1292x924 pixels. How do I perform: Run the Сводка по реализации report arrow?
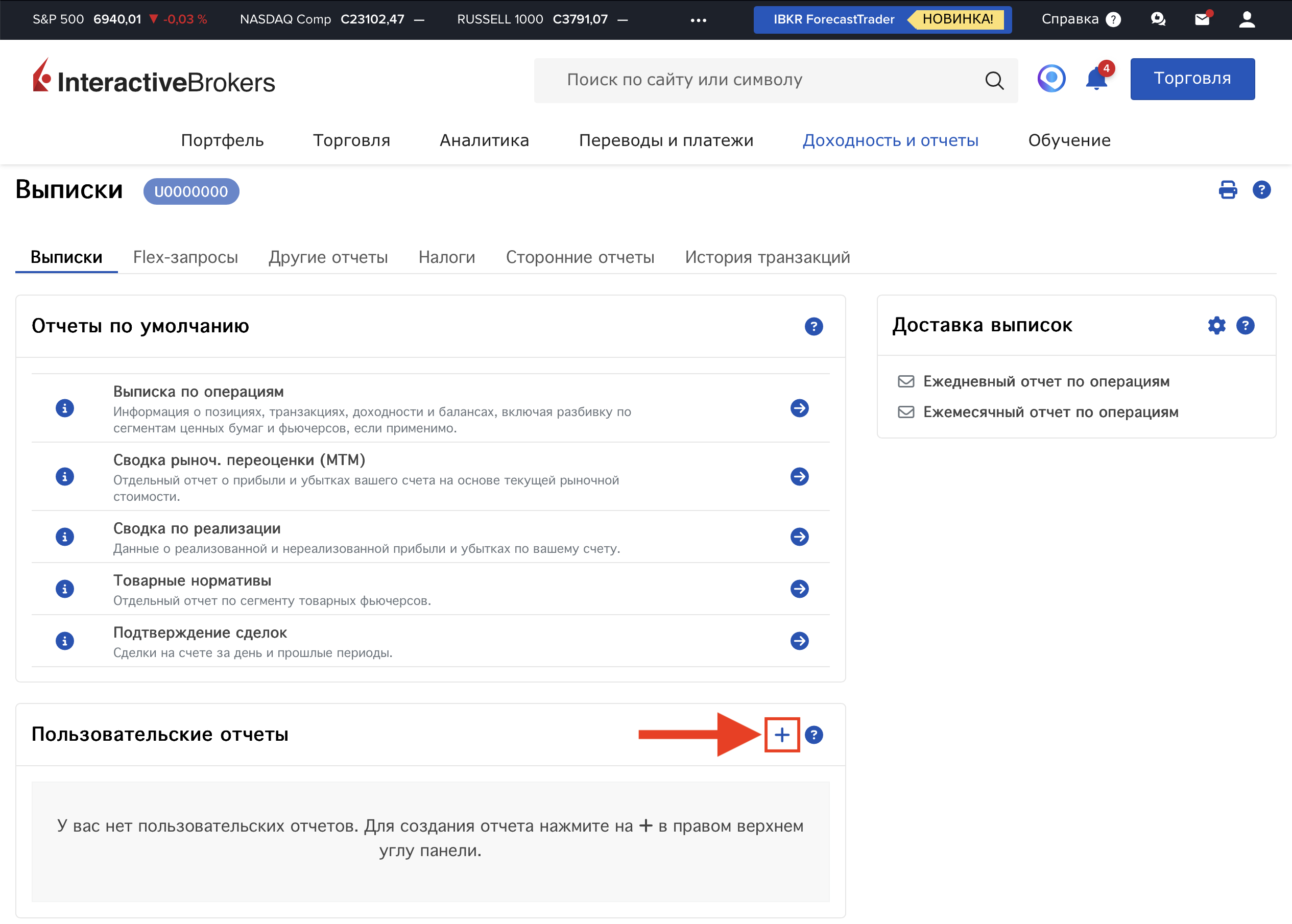799,537
